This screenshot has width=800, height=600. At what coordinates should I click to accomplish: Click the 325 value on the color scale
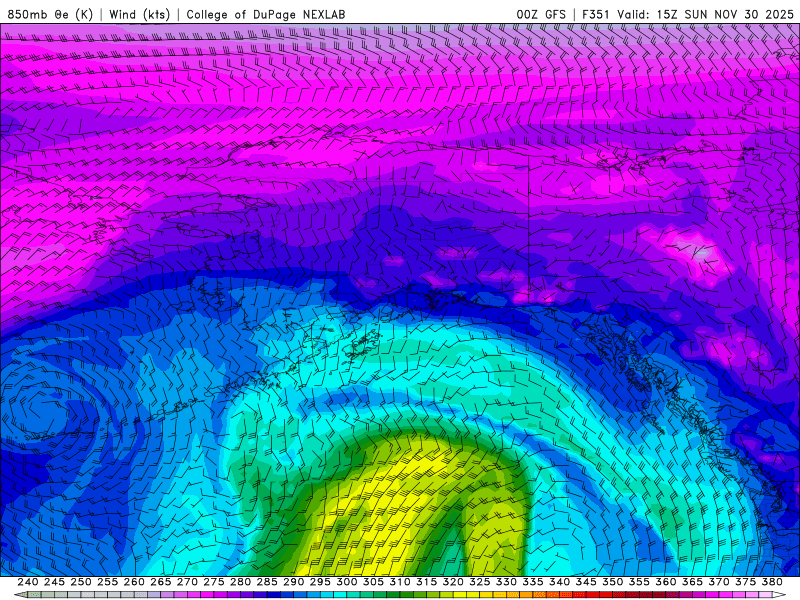(x=479, y=582)
